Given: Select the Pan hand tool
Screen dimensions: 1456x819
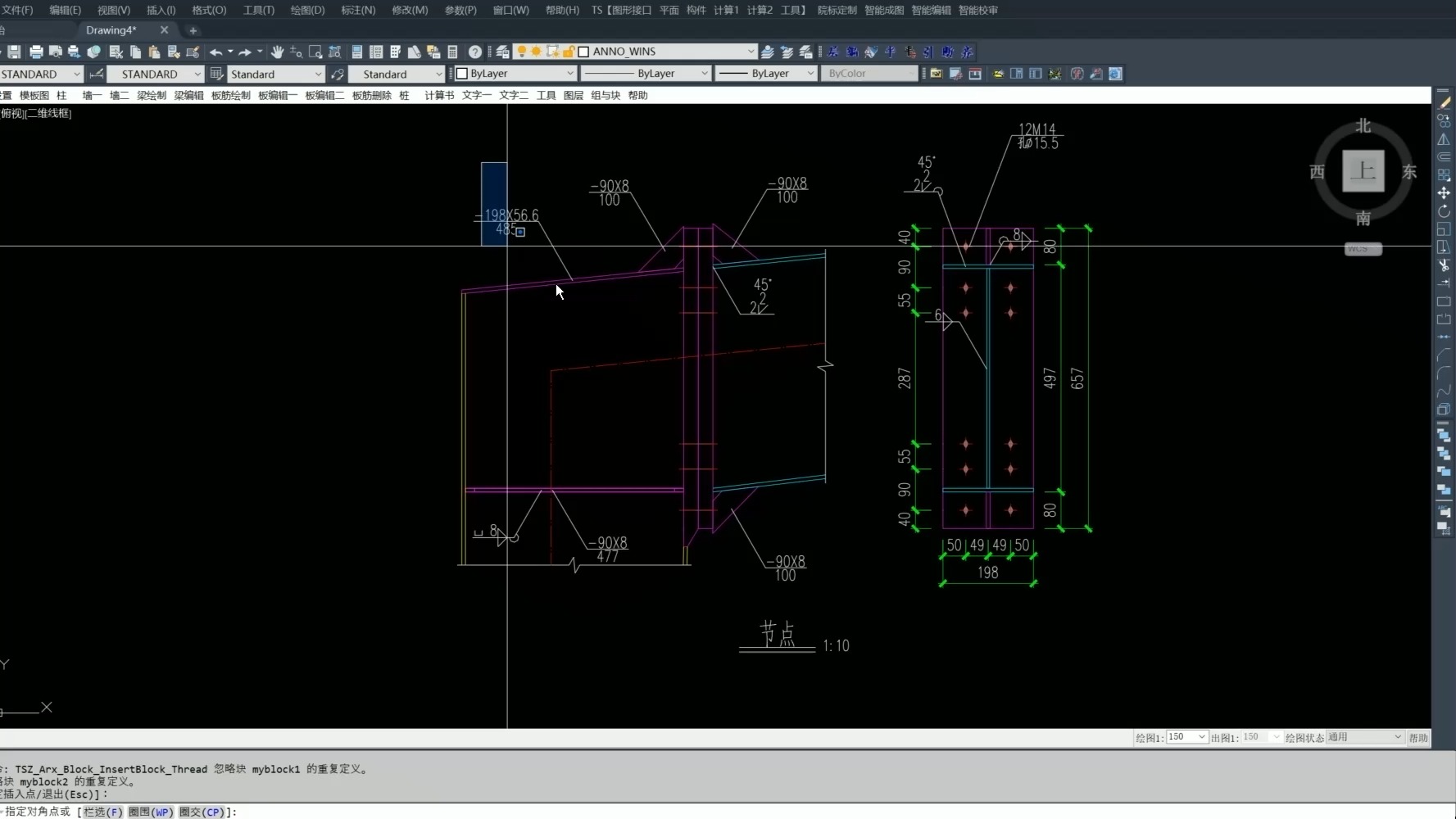Looking at the screenshot, I should [x=277, y=52].
